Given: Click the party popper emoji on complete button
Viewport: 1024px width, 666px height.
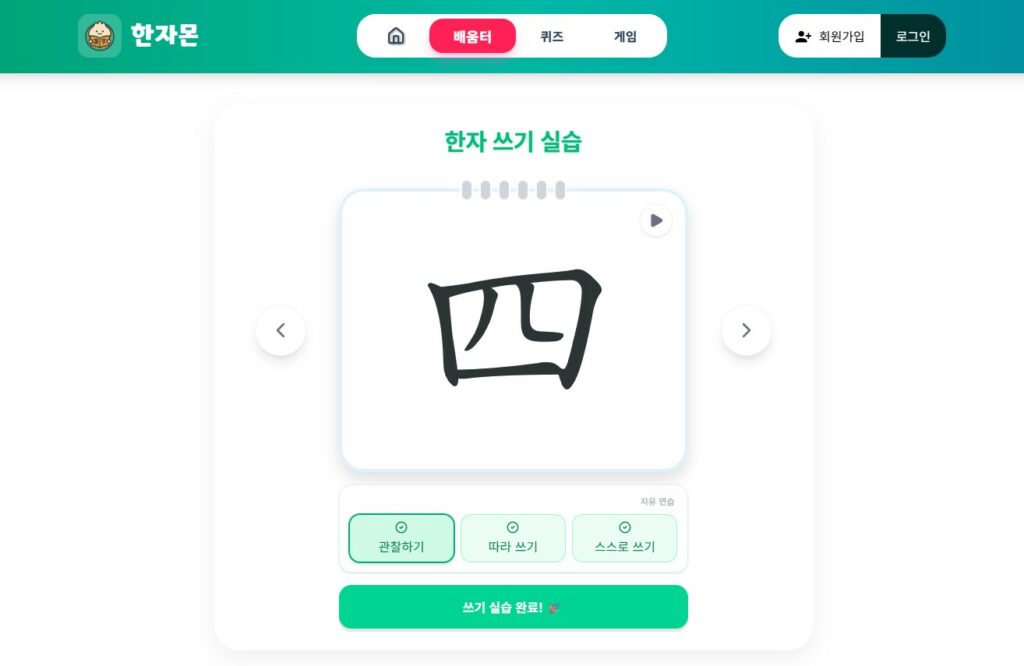Looking at the screenshot, I should point(554,608).
